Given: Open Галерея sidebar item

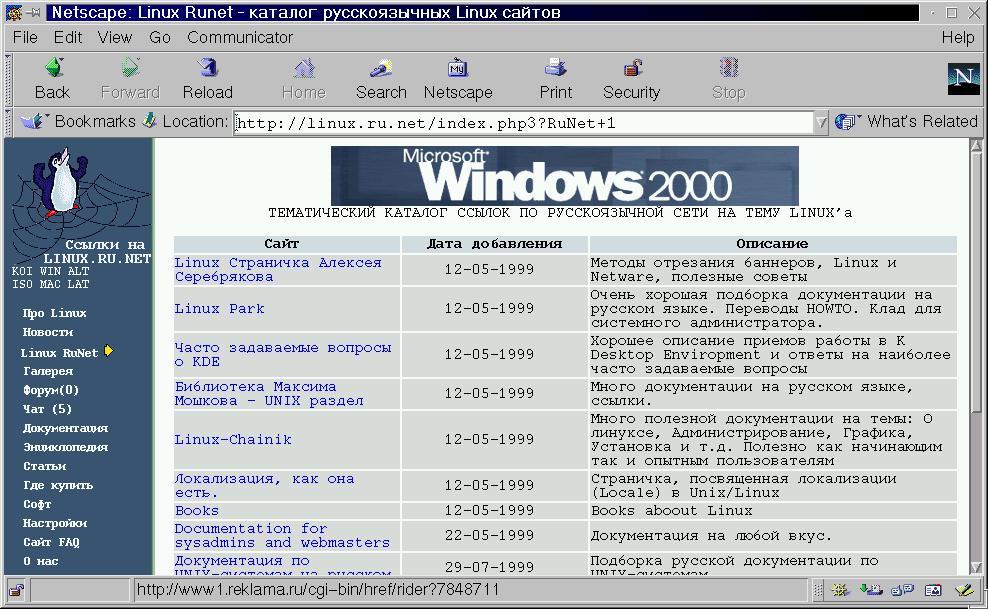Looking at the screenshot, I should (48, 371).
